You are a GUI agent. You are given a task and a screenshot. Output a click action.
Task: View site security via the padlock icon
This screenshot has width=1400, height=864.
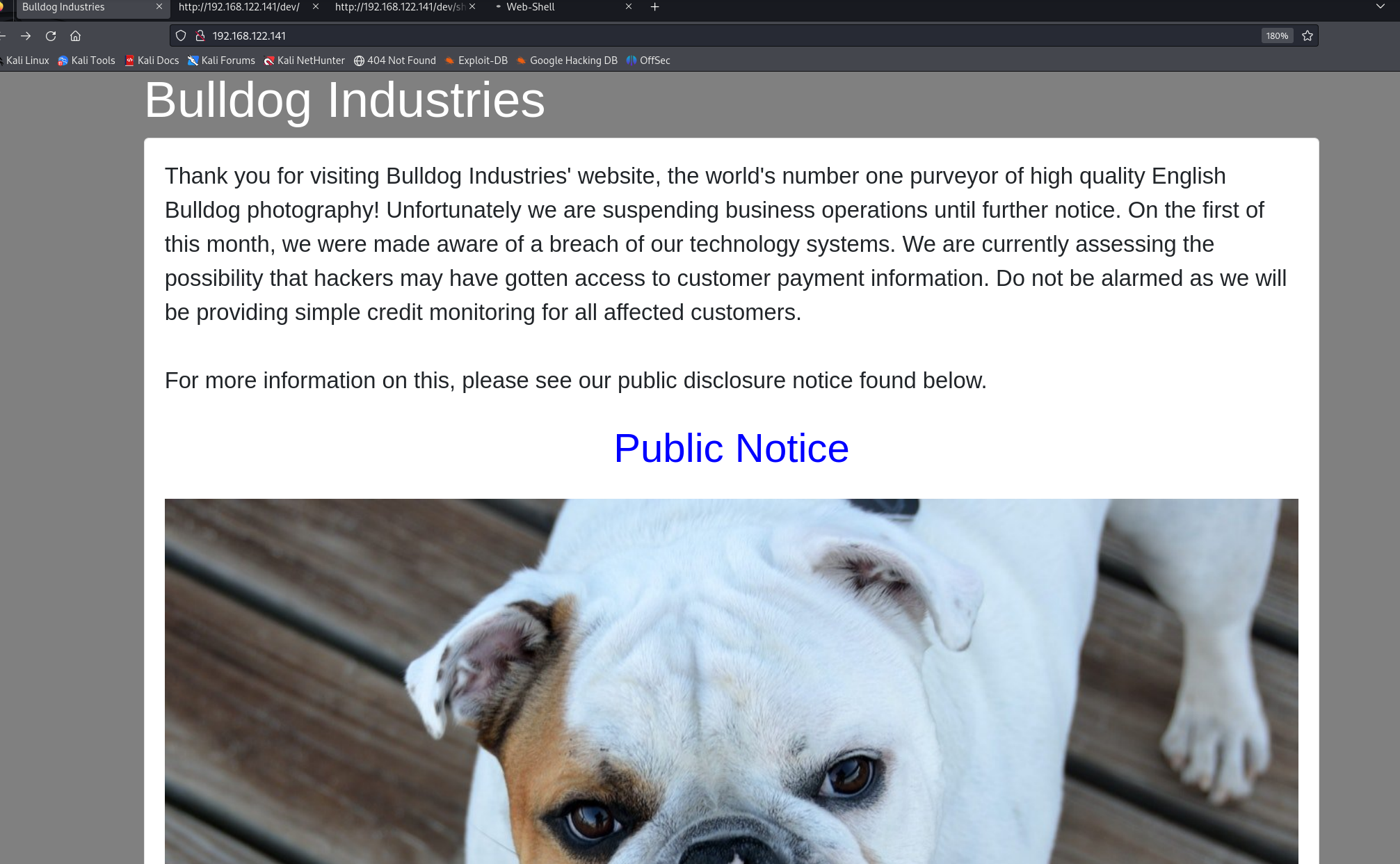[x=200, y=35]
